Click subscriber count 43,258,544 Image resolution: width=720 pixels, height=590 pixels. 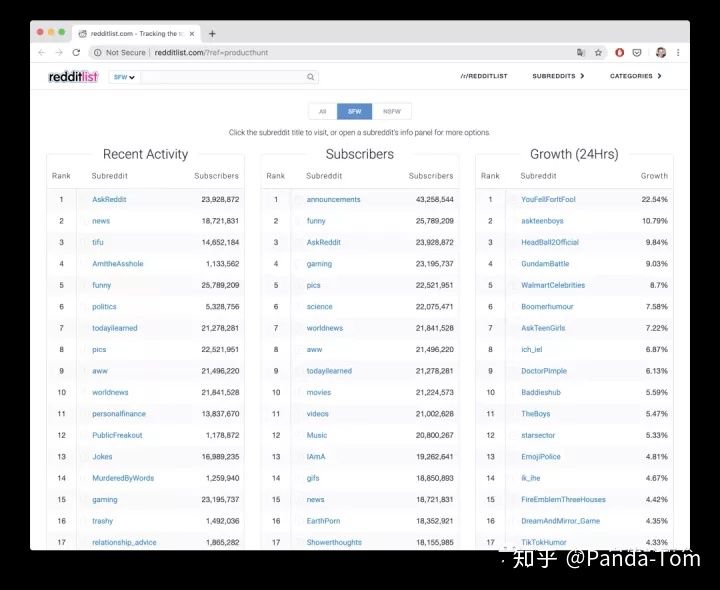click(x=434, y=199)
